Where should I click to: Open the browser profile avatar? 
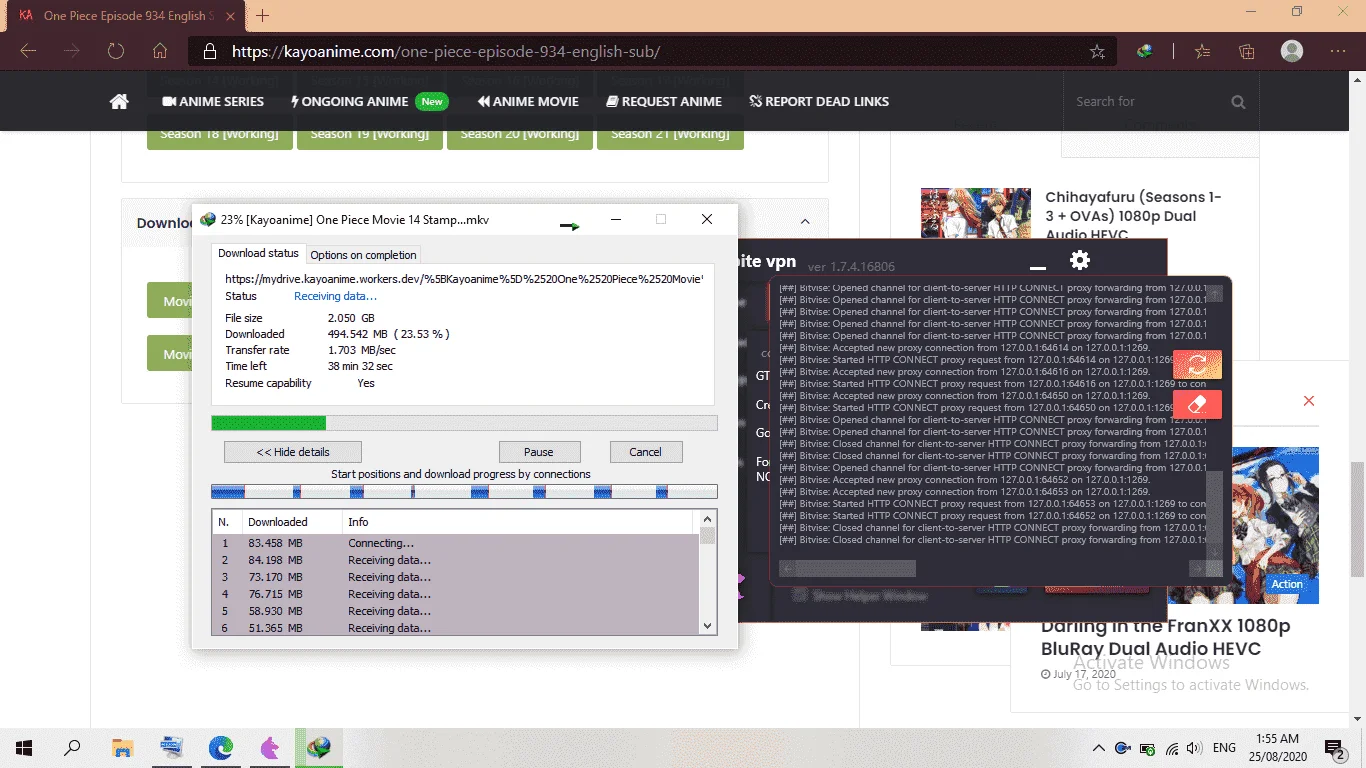[1292, 51]
